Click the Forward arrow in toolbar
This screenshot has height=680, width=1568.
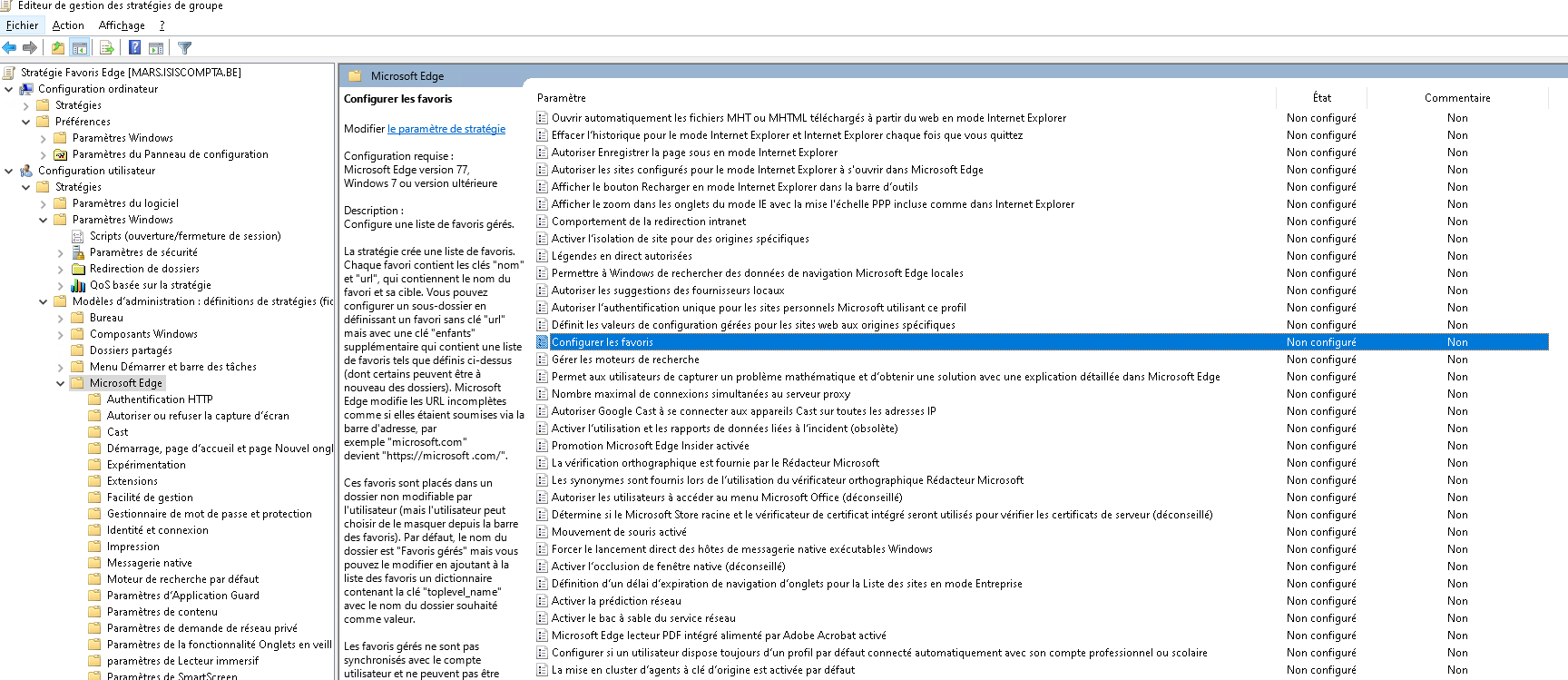click(30, 48)
